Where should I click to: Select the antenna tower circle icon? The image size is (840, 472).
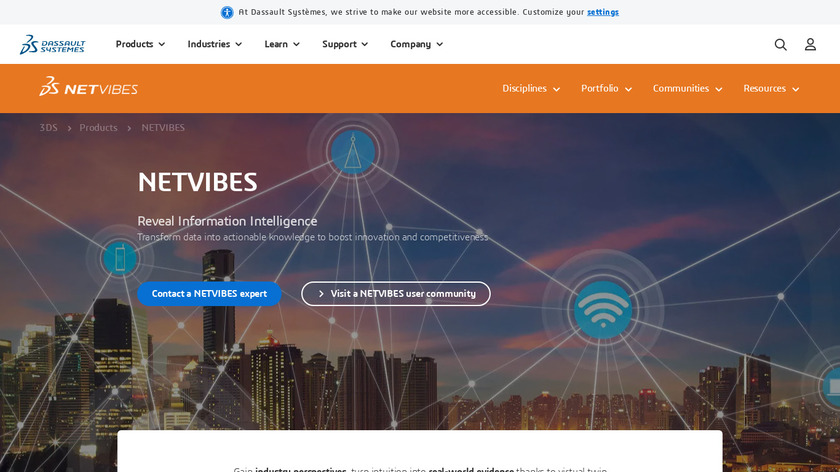(x=353, y=152)
